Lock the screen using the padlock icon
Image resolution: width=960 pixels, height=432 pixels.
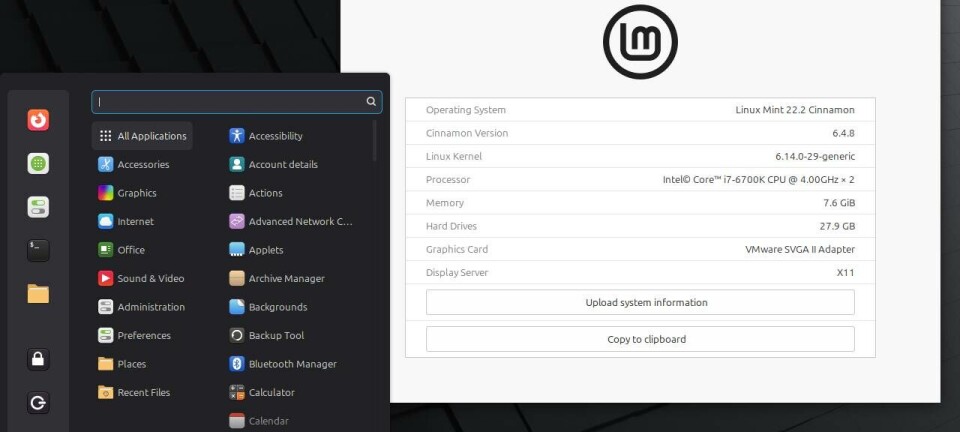coord(38,359)
